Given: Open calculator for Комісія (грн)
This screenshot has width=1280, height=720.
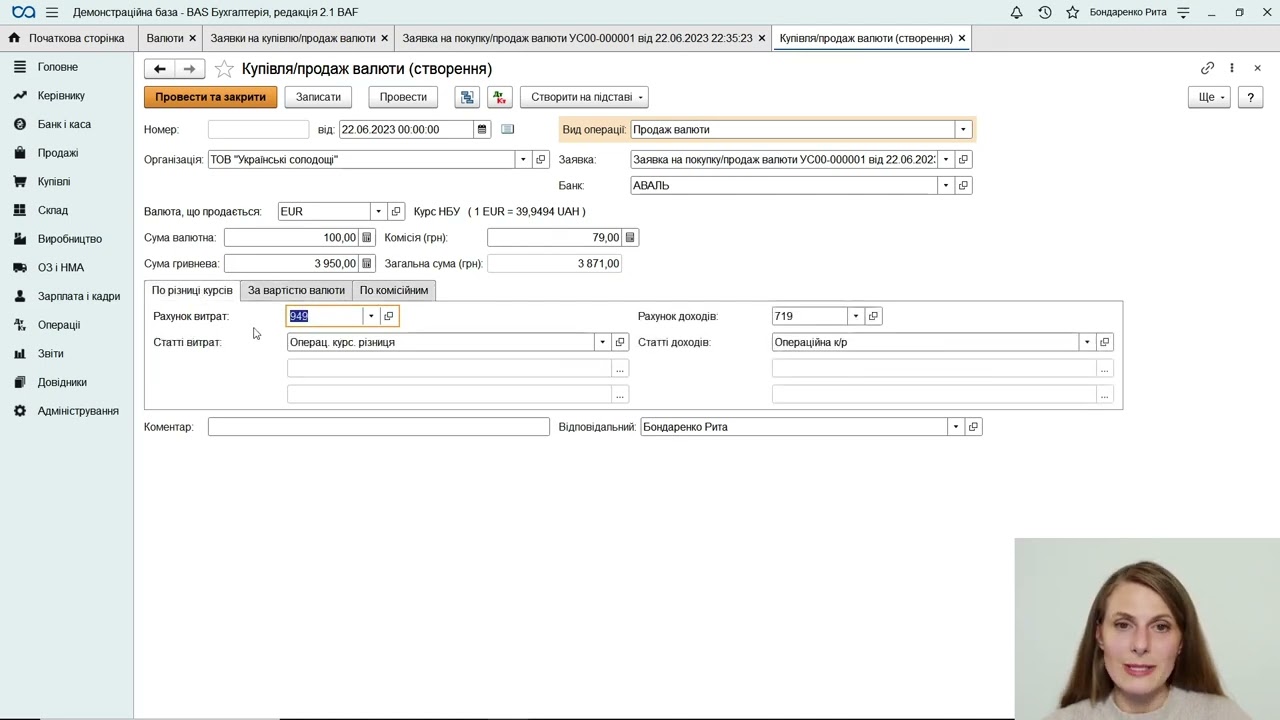Looking at the screenshot, I should pyautogui.click(x=630, y=237).
